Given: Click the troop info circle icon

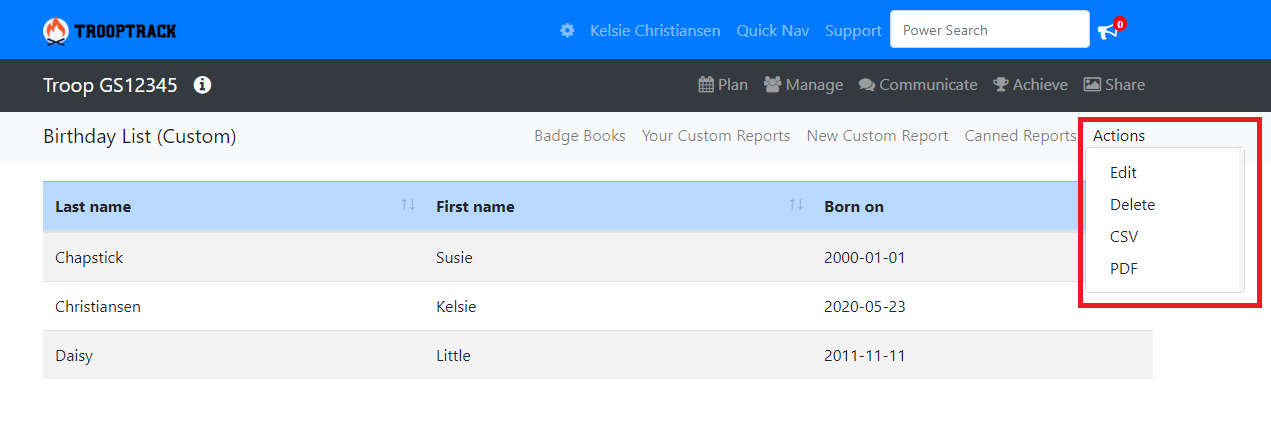Looking at the screenshot, I should coord(202,85).
